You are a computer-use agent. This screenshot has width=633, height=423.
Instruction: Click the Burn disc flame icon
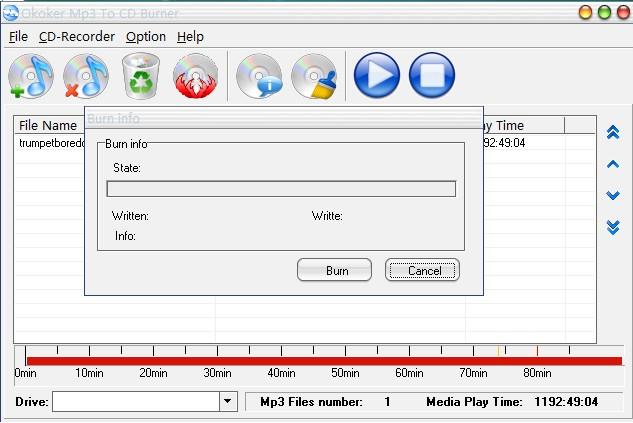click(195, 76)
